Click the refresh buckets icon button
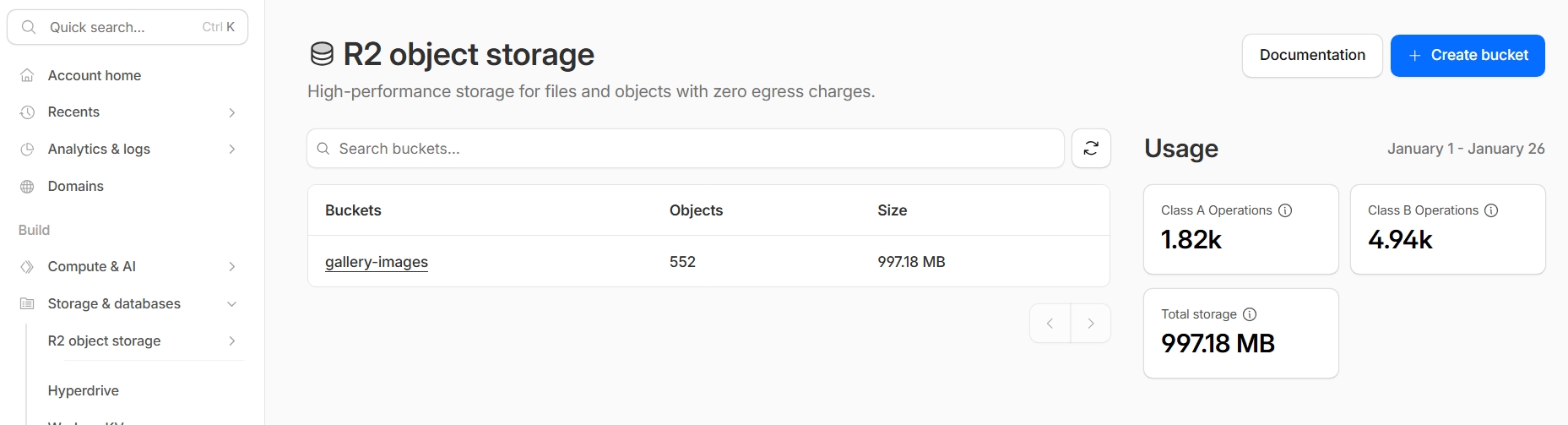This screenshot has width=1568, height=425. (1091, 149)
